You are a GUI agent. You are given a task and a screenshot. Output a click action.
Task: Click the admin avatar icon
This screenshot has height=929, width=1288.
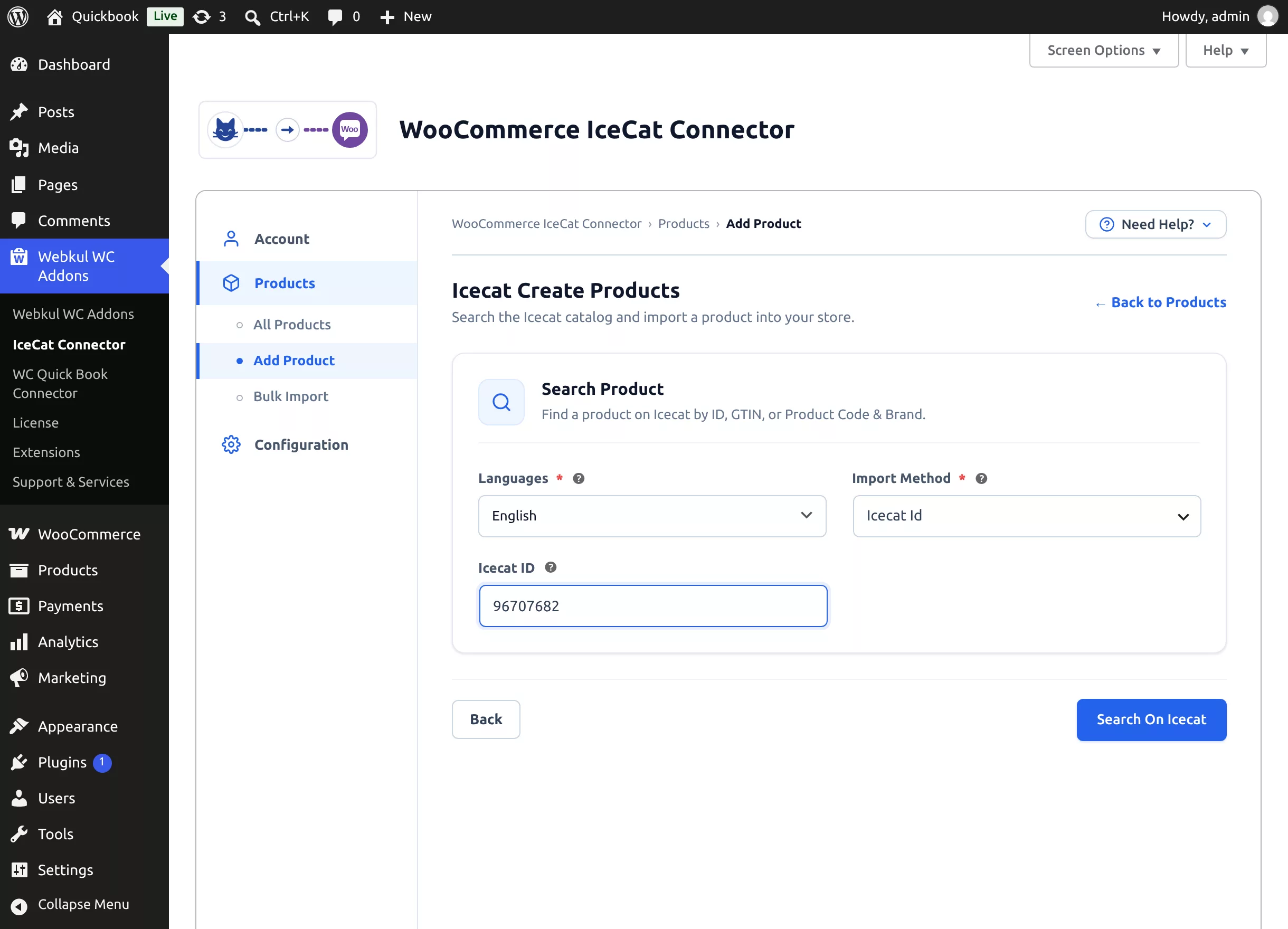(1267, 16)
